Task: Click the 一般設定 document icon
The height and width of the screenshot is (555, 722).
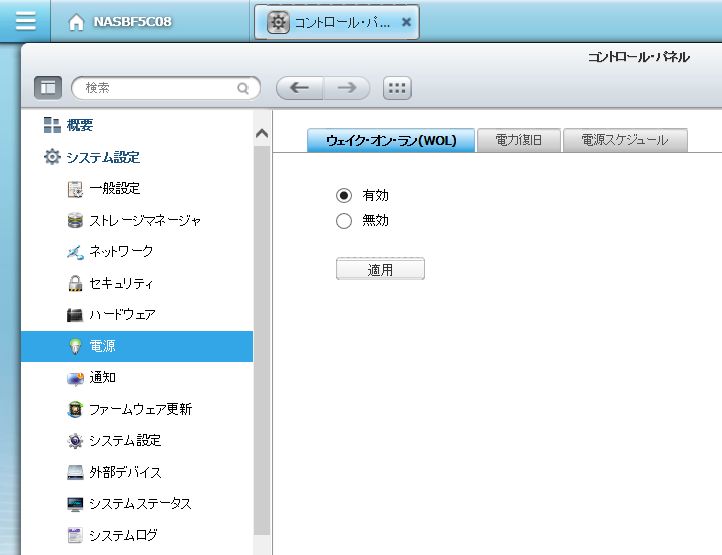Action: click(75, 189)
